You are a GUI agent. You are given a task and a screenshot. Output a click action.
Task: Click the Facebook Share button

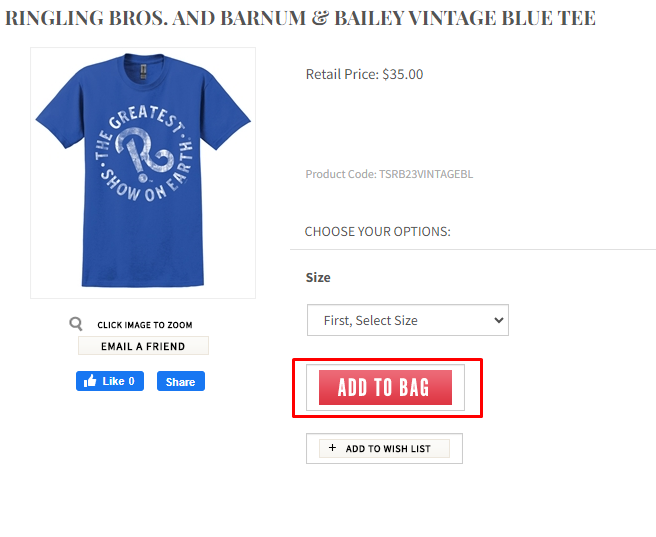pyautogui.click(x=181, y=381)
